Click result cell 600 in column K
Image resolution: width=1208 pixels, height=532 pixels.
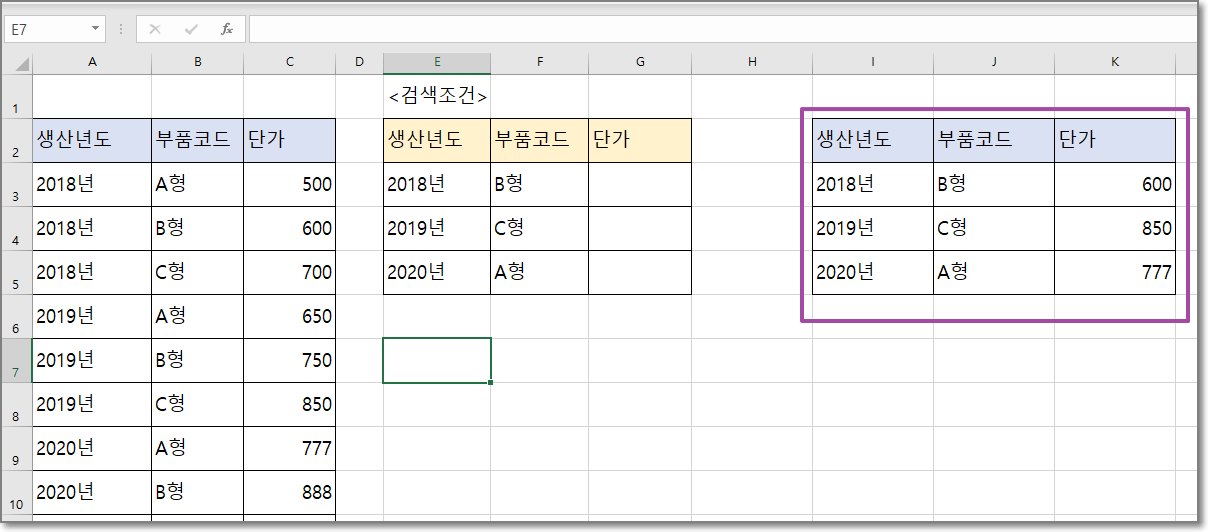coord(1115,185)
